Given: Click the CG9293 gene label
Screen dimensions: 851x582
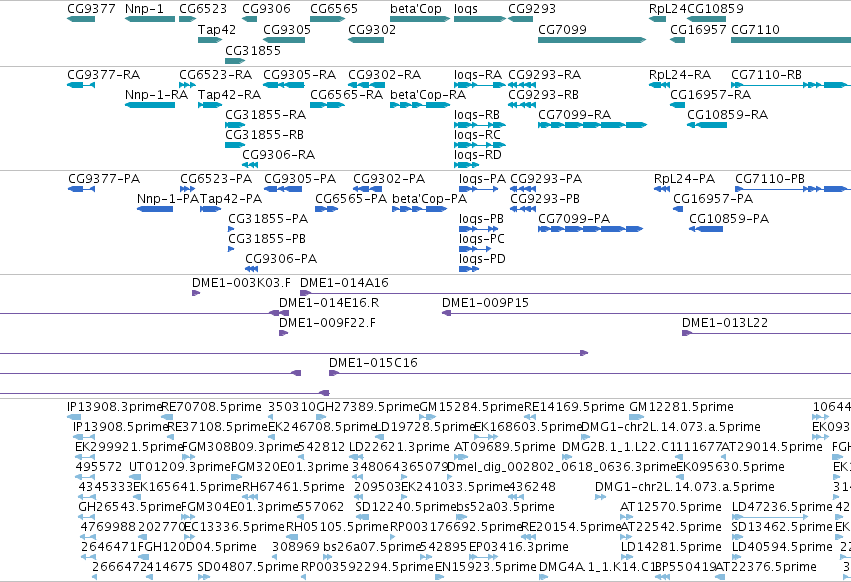Looking at the screenshot, I should pos(532,9).
